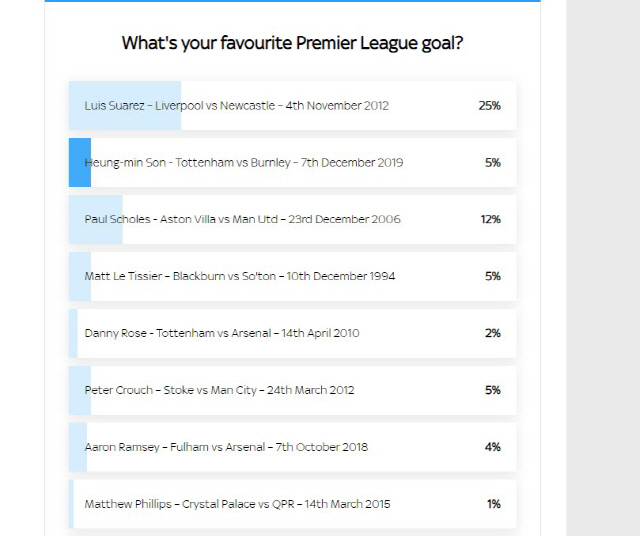The image size is (640, 536).
Task: Click the 5% result for Le Tissier
Action: 493,276
